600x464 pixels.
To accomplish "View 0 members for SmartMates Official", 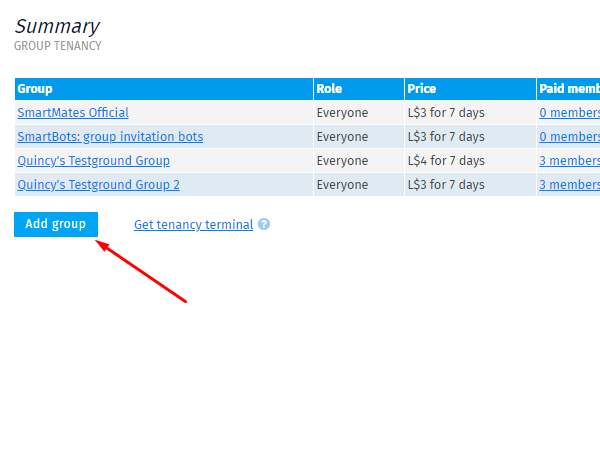I will [569, 112].
